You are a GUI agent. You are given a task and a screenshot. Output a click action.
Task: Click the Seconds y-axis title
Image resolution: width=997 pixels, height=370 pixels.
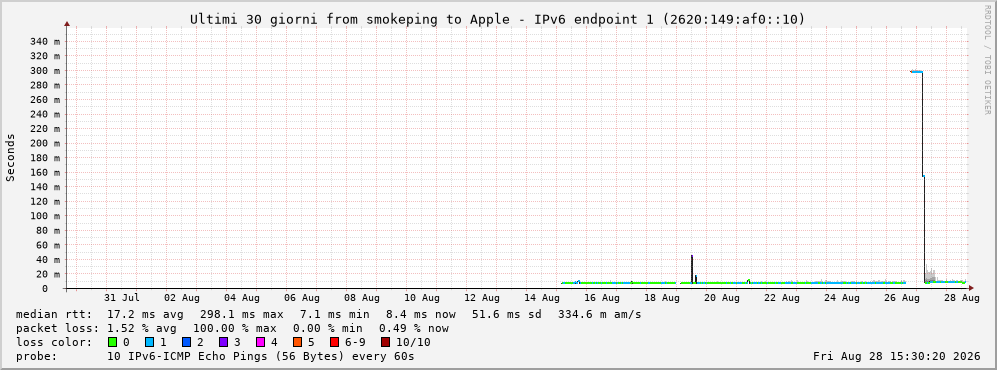(x=11, y=158)
